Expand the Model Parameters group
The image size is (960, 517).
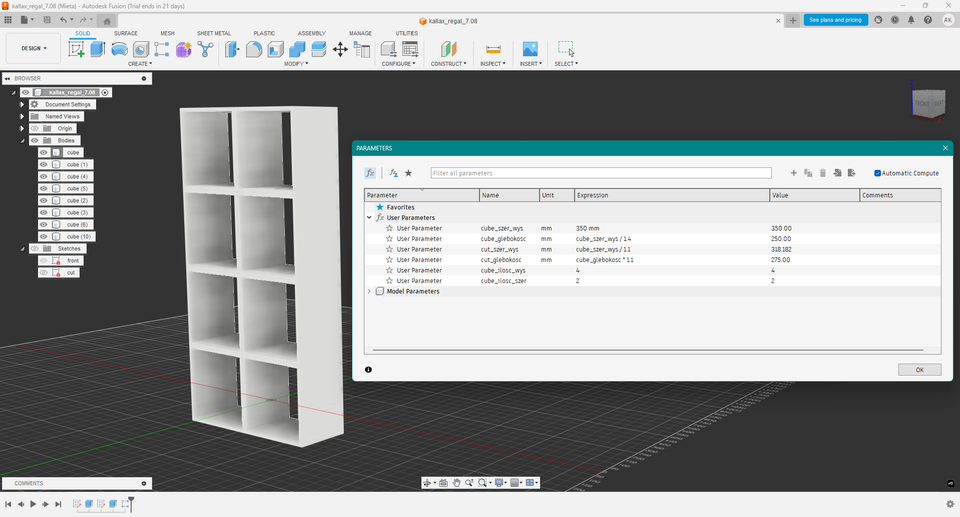point(369,291)
